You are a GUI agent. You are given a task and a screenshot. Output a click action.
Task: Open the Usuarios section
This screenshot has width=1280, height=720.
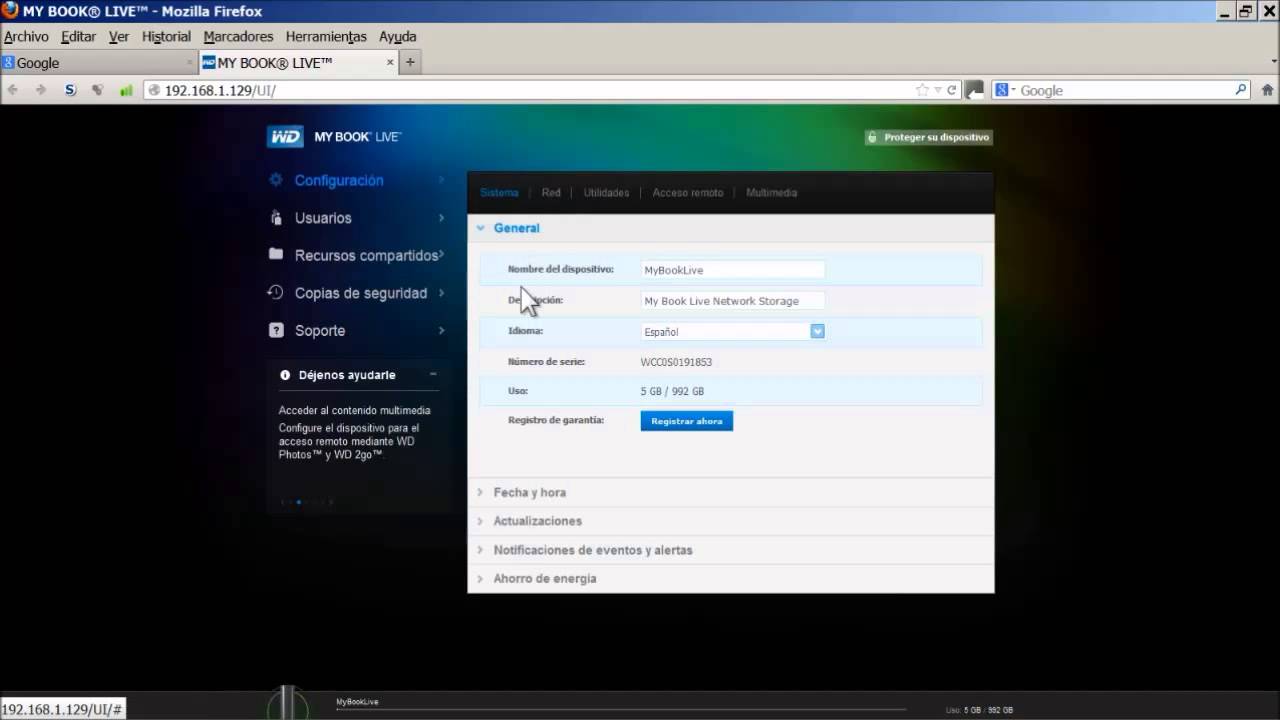323,218
